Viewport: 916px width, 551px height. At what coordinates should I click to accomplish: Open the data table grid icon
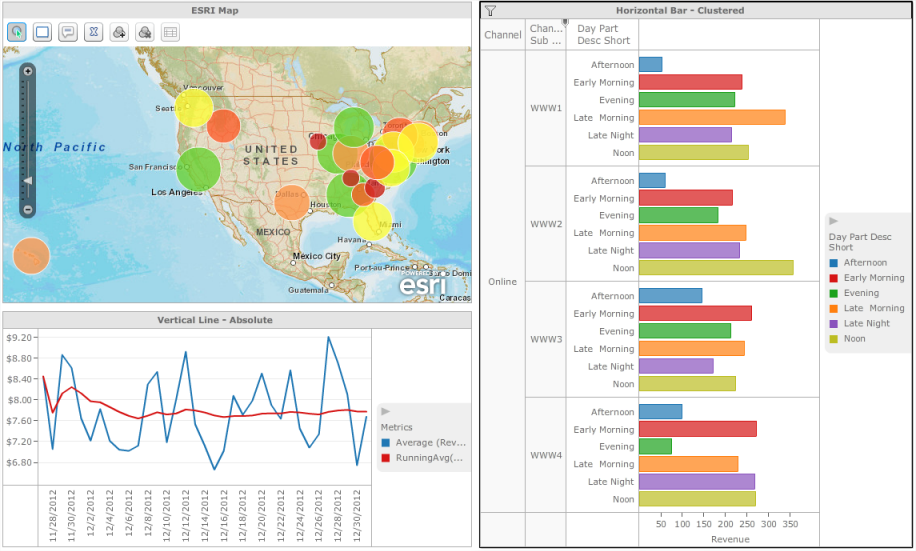coord(170,32)
